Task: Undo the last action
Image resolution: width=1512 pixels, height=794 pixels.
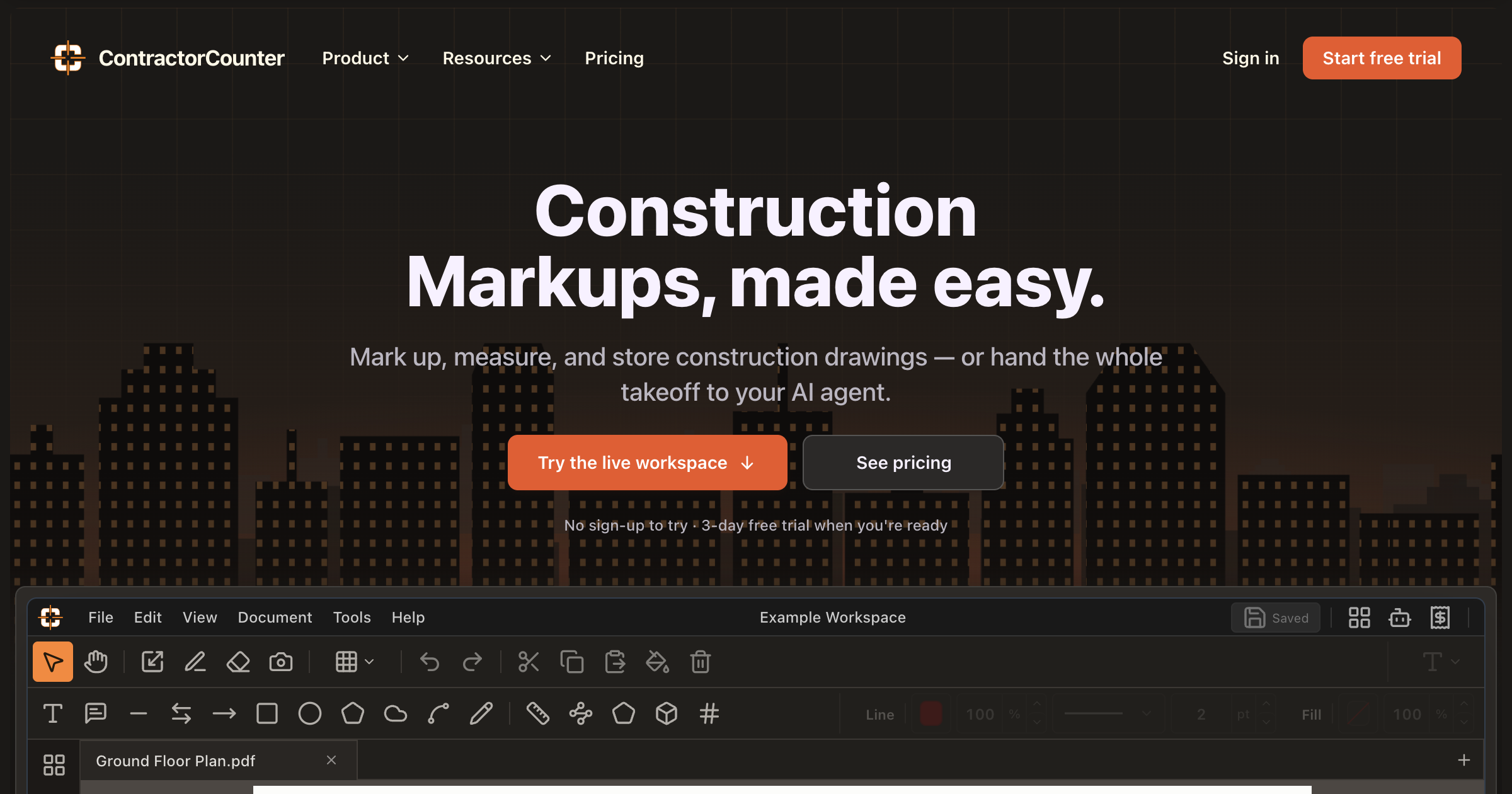Action: [430, 662]
